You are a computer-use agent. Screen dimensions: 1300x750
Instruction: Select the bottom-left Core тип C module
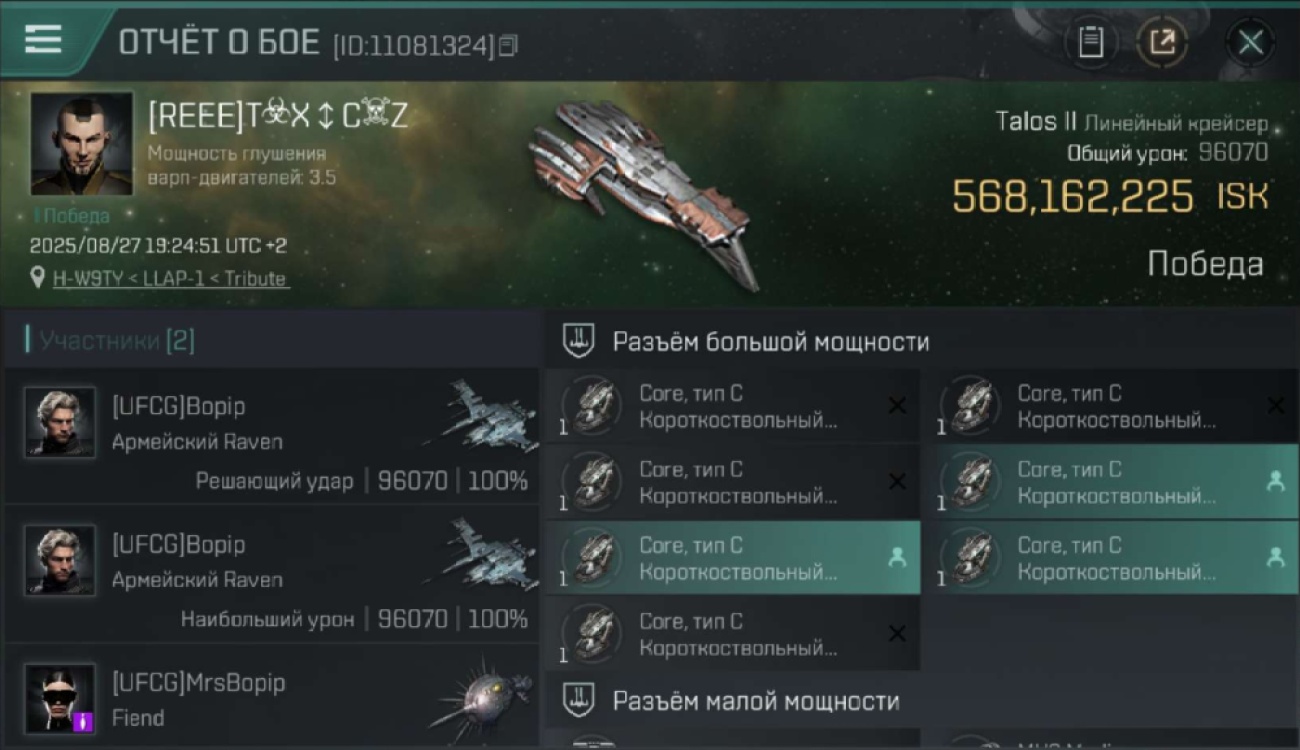pos(732,634)
